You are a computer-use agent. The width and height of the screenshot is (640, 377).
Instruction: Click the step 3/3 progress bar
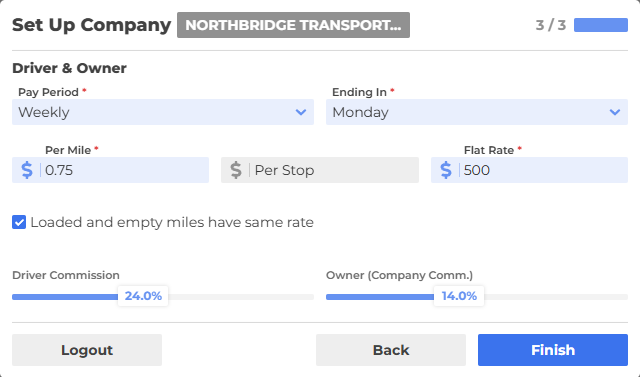[x=601, y=25]
